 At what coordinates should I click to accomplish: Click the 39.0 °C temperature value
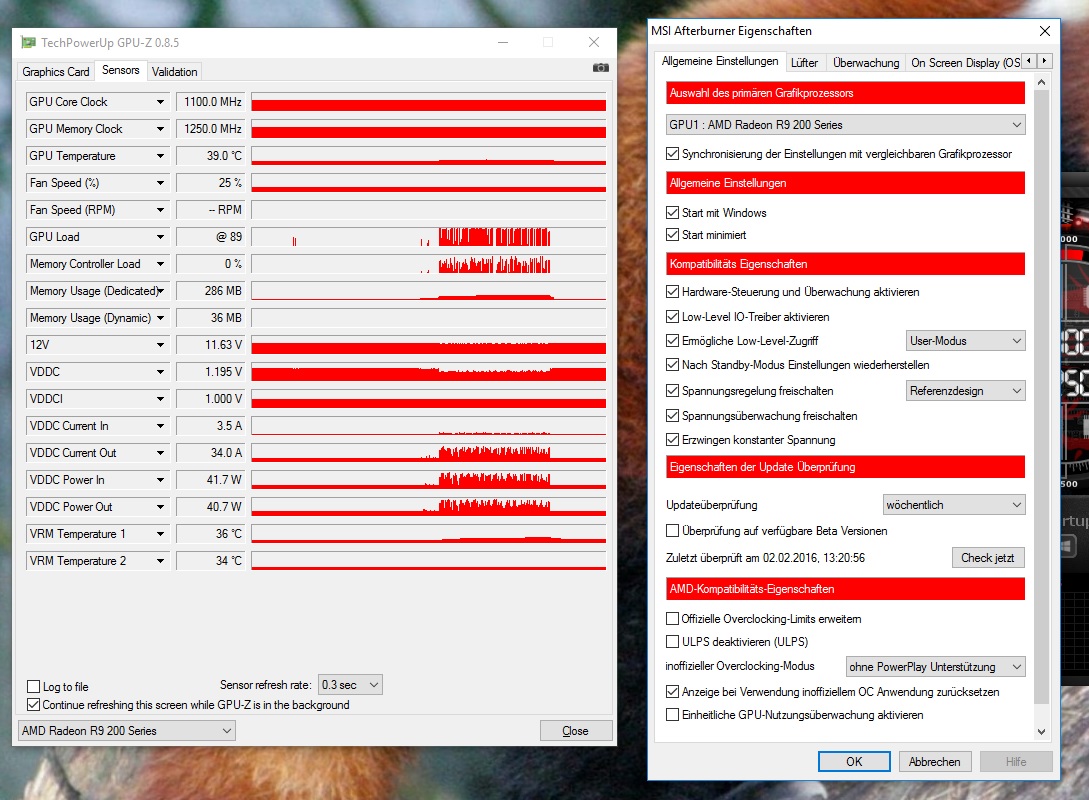210,156
